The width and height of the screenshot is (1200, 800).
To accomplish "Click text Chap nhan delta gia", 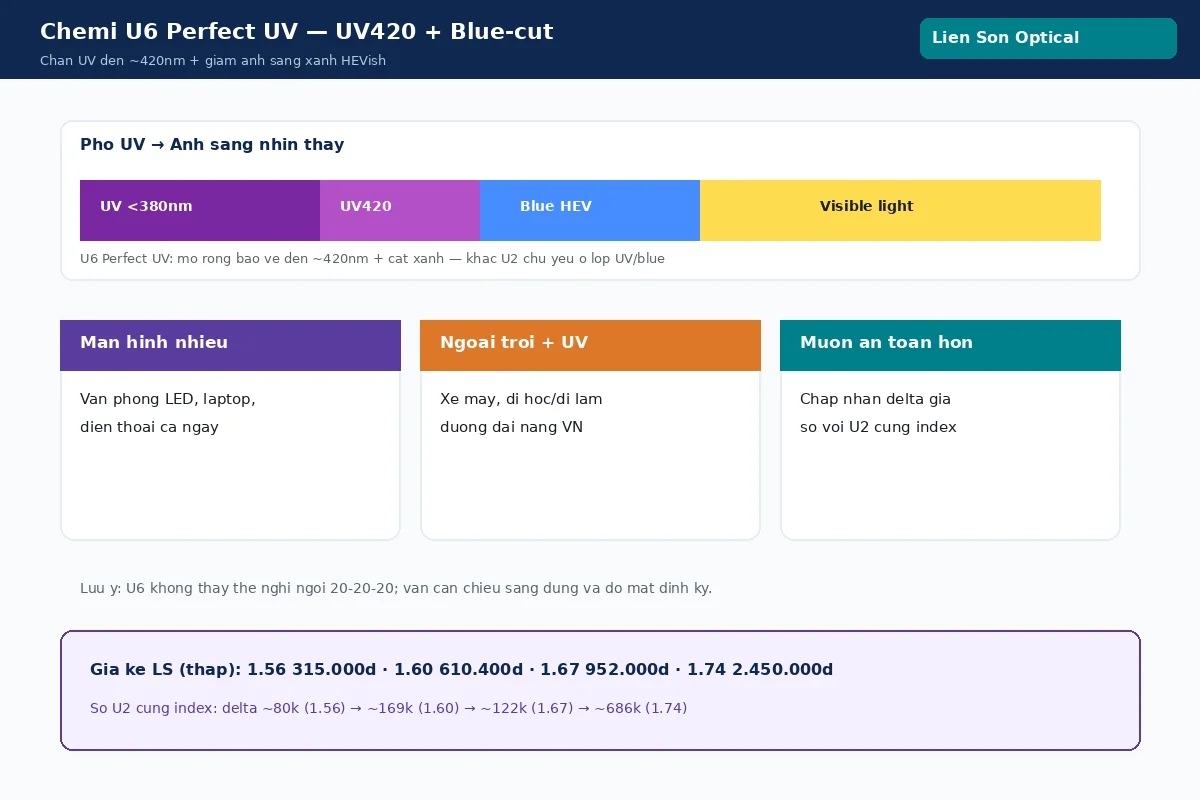I will tap(875, 399).
